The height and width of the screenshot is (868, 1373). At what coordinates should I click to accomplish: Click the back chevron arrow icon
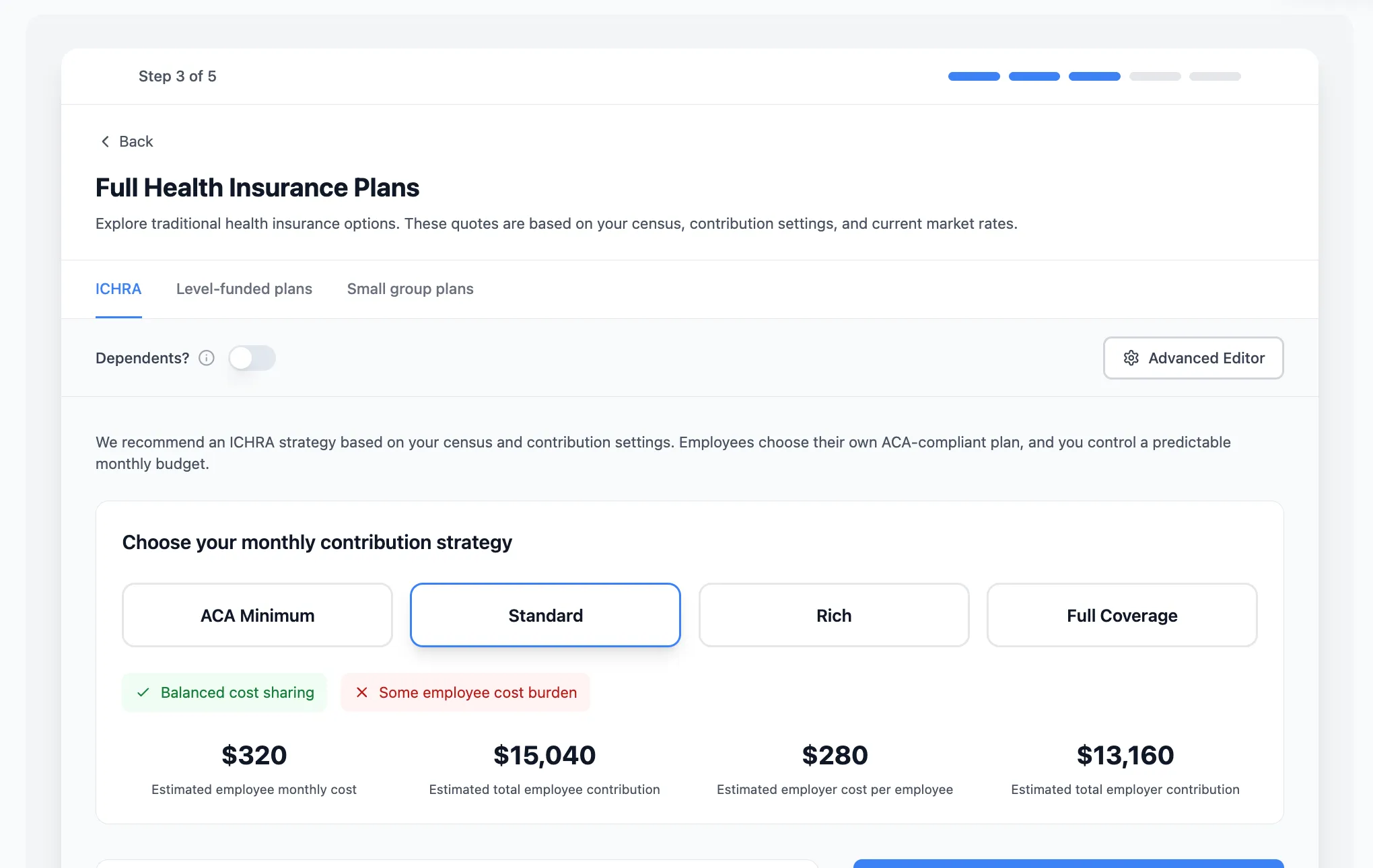click(x=105, y=141)
